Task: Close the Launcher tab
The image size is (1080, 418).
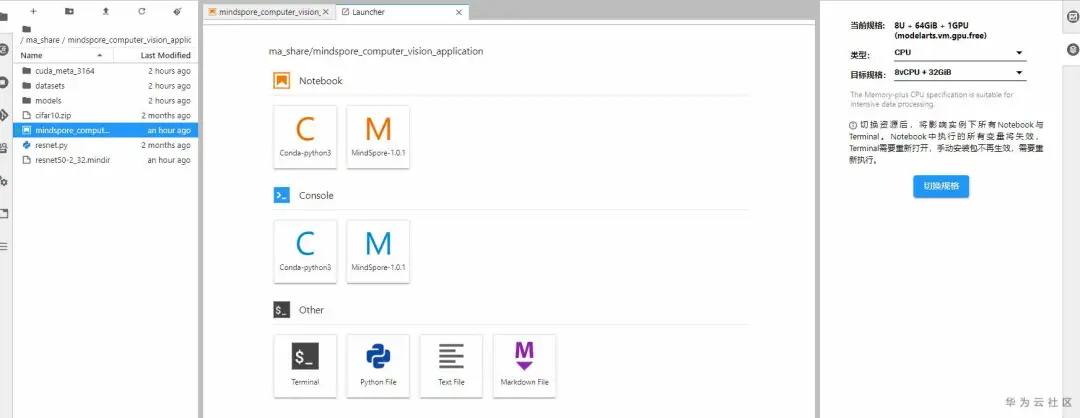Action: click(x=459, y=12)
